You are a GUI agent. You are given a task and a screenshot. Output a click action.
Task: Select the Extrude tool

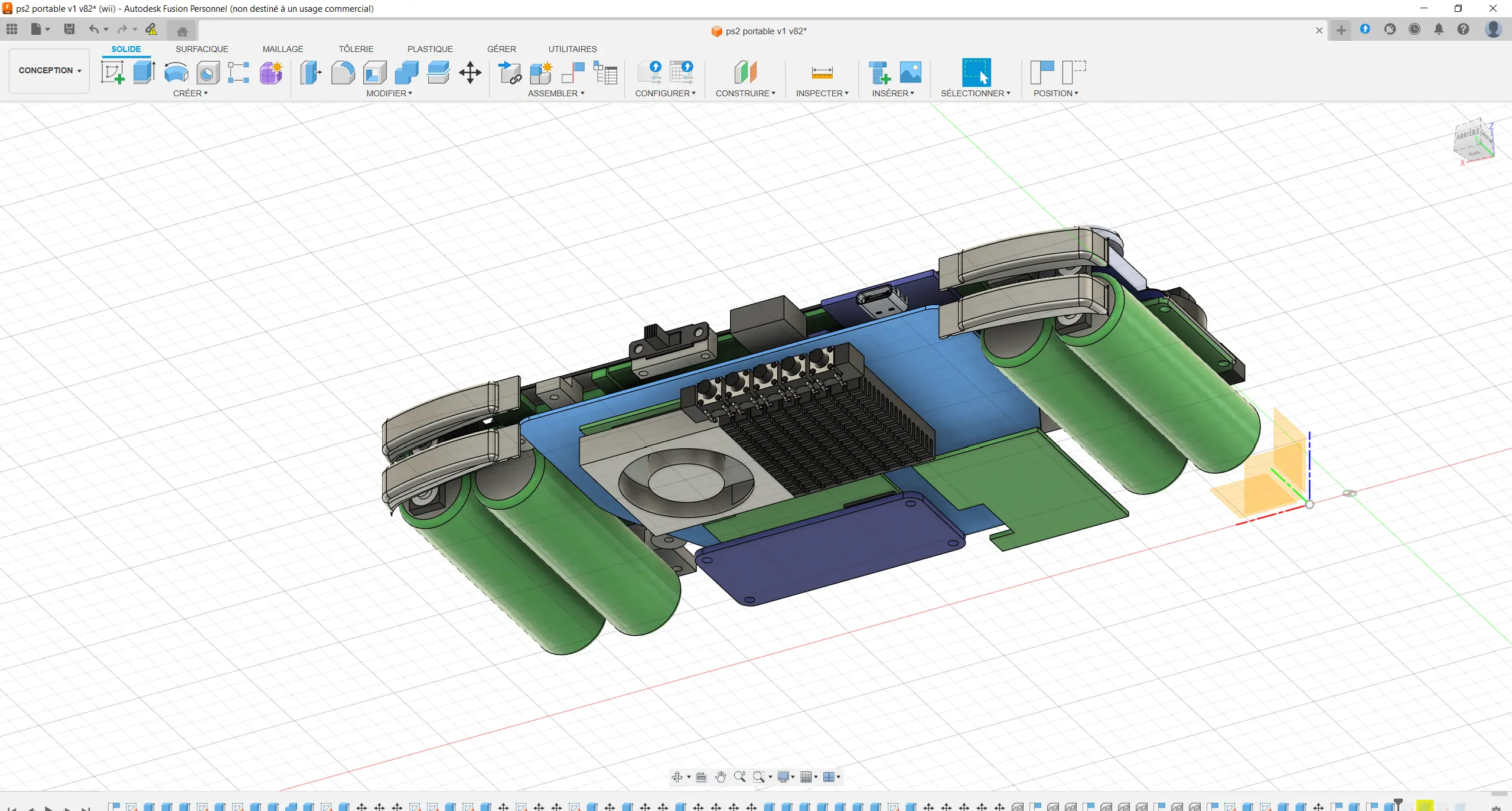(x=144, y=73)
